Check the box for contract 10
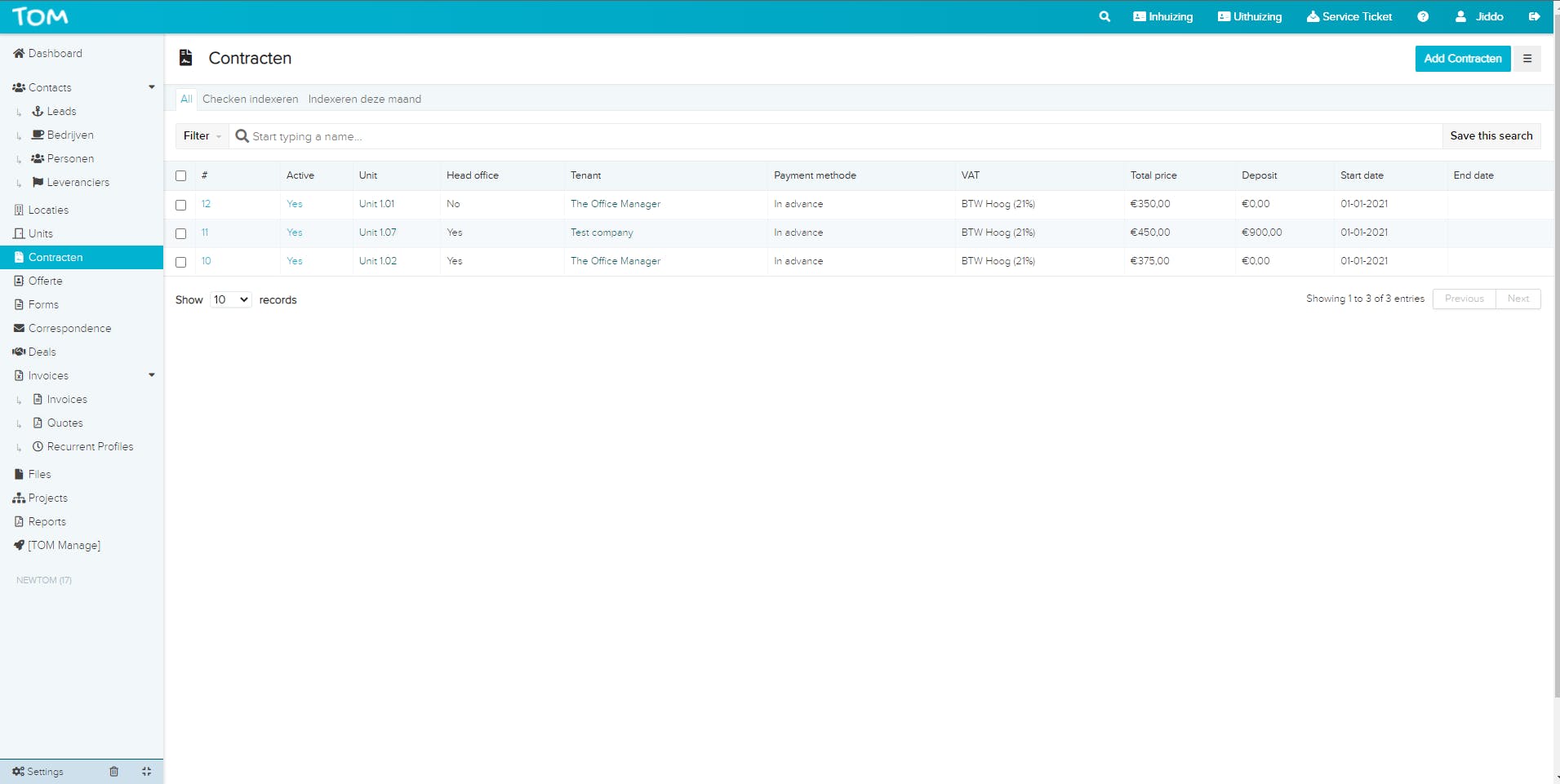 (181, 262)
